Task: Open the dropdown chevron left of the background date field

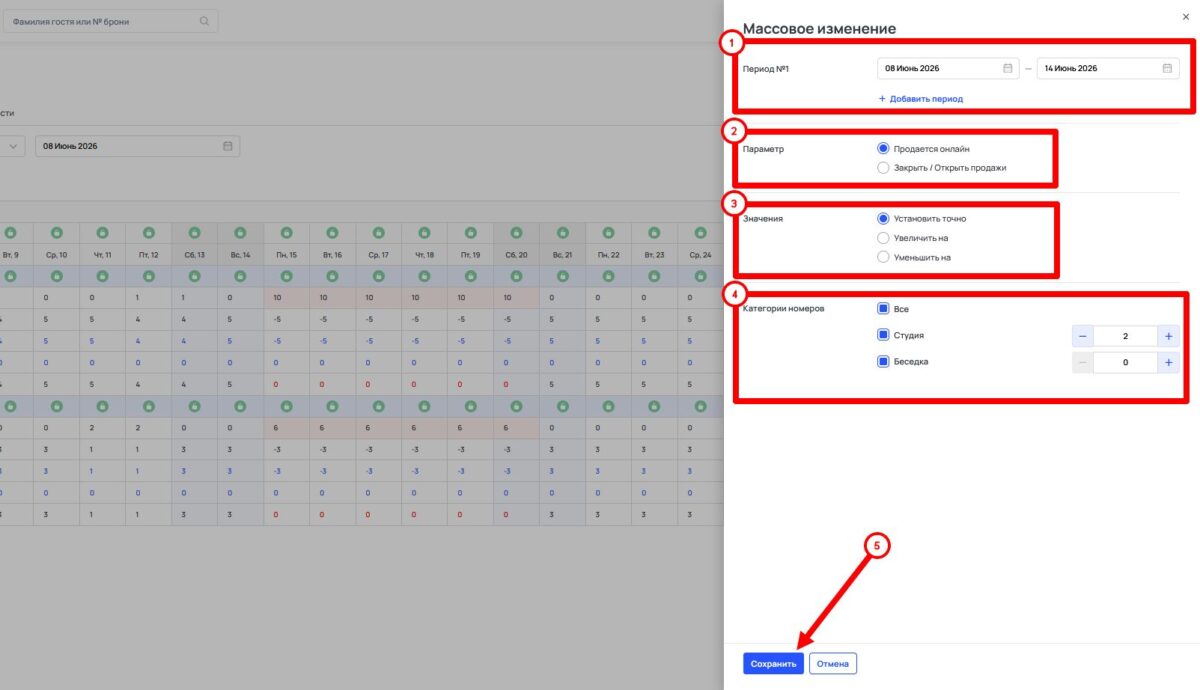Action: [x=14, y=146]
